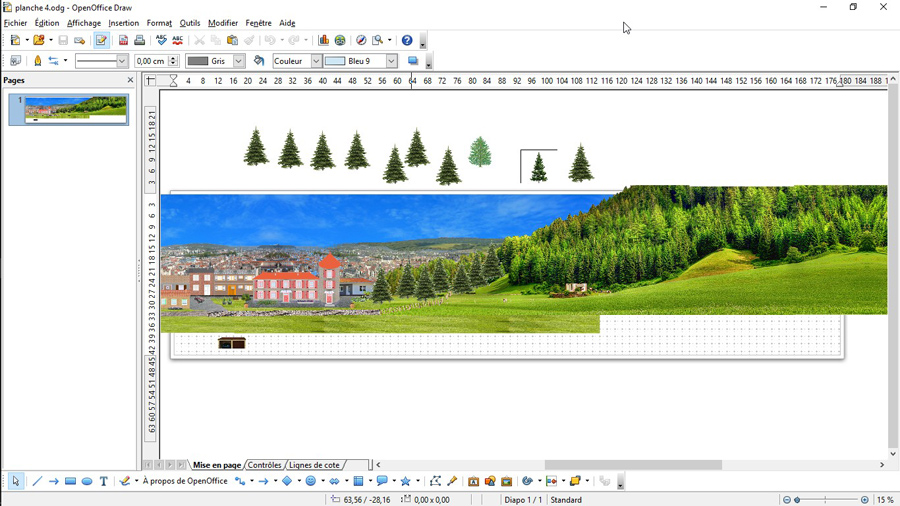Click the Line drawing tool
Viewport: 900px width, 506px height.
[37, 481]
